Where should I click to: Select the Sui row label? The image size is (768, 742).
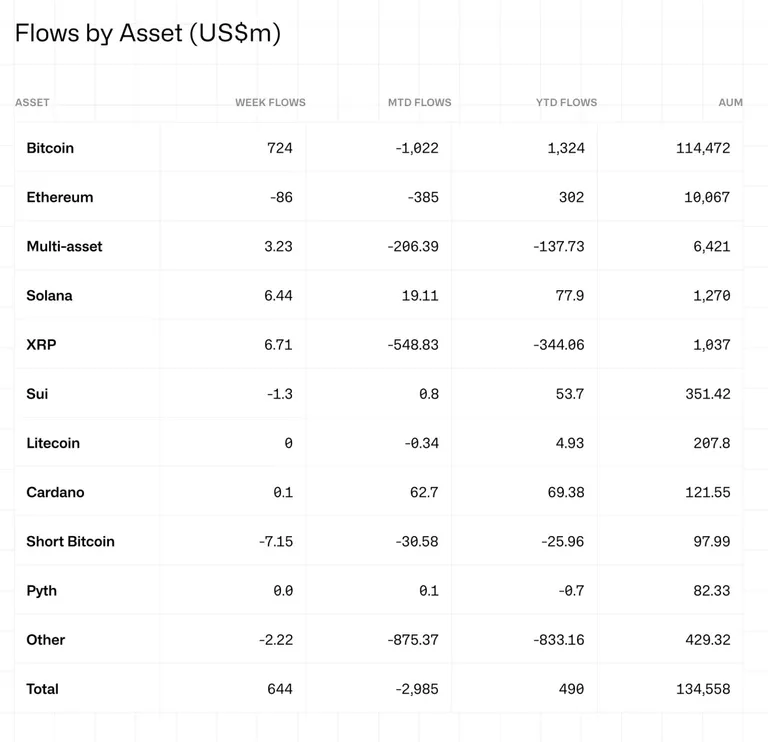coord(37,394)
